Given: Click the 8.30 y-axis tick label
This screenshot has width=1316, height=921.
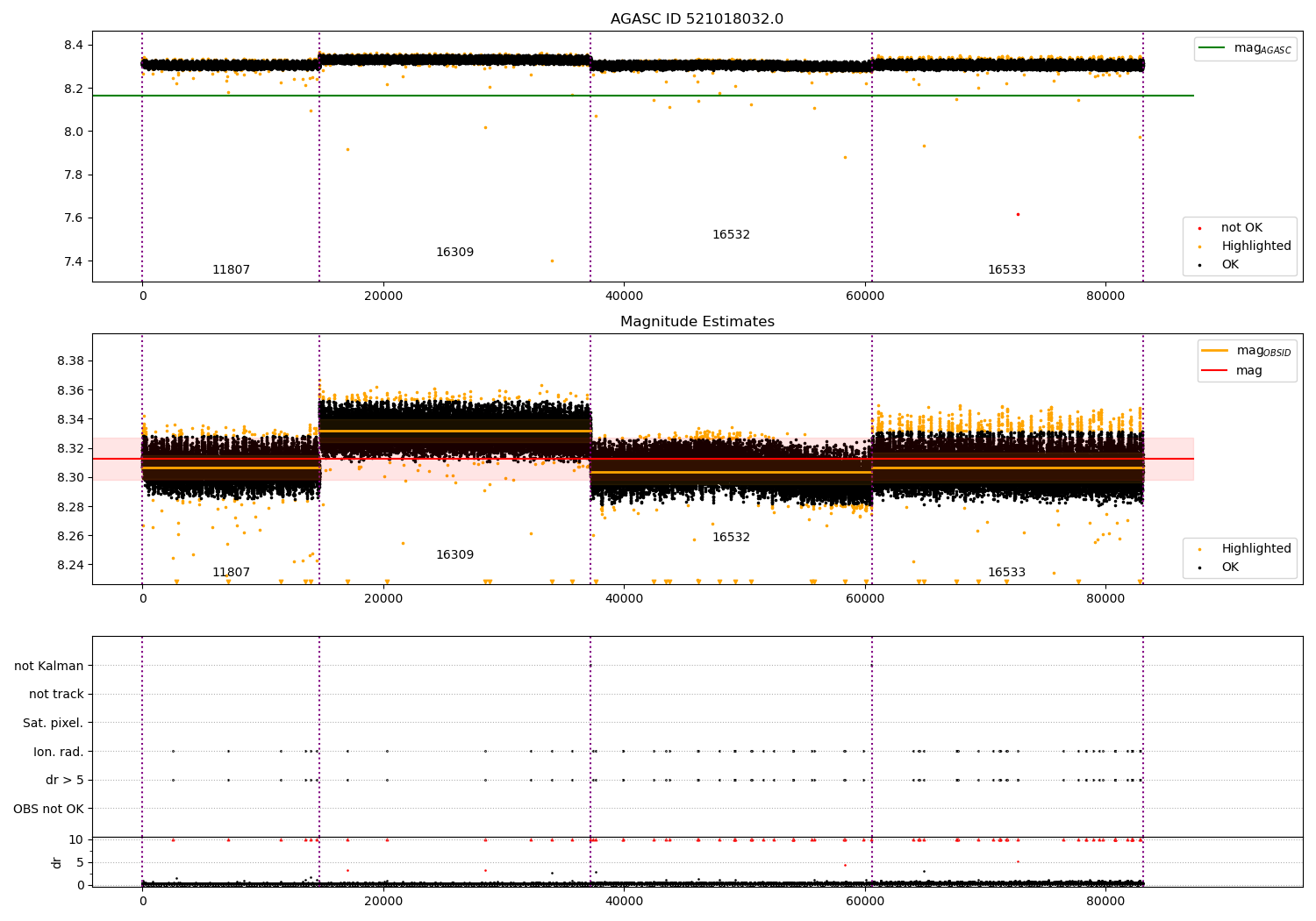Looking at the screenshot, I should tap(70, 478).
